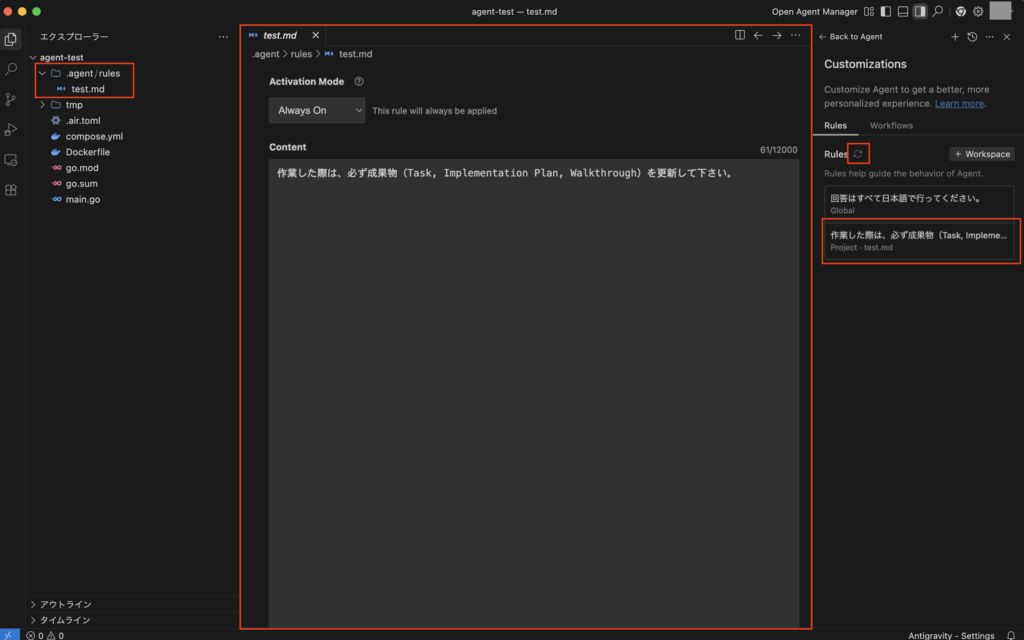Toggle the bottom panel layout icon
1024x640 pixels.
click(903, 12)
